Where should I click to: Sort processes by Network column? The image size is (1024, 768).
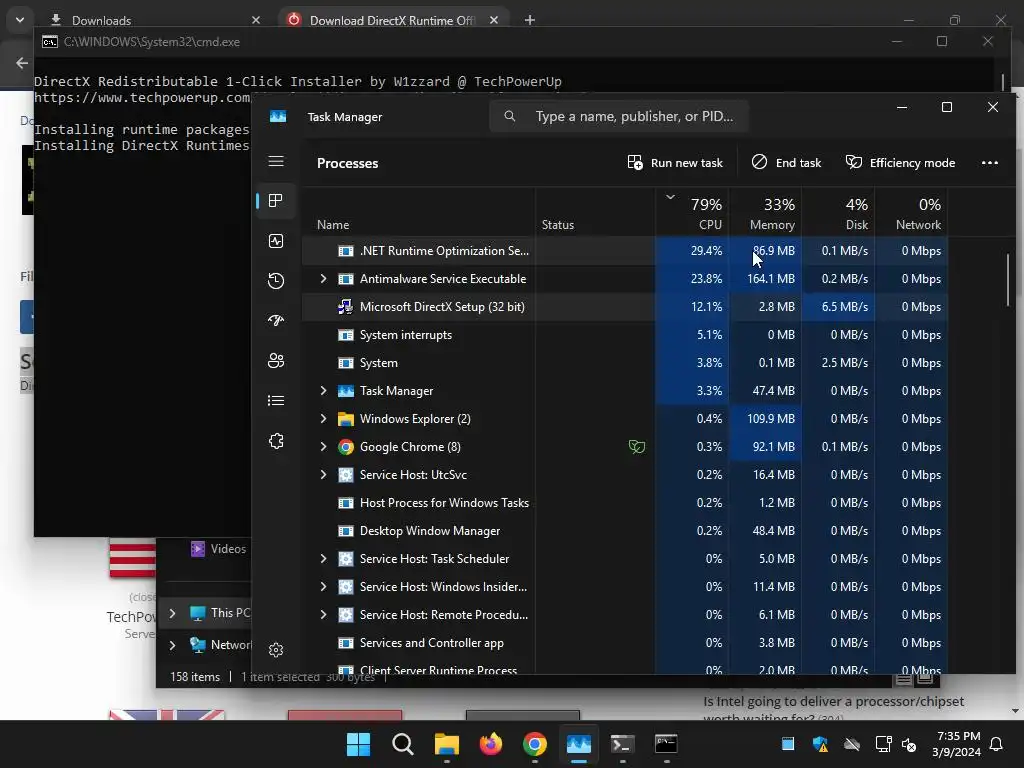click(x=912, y=212)
